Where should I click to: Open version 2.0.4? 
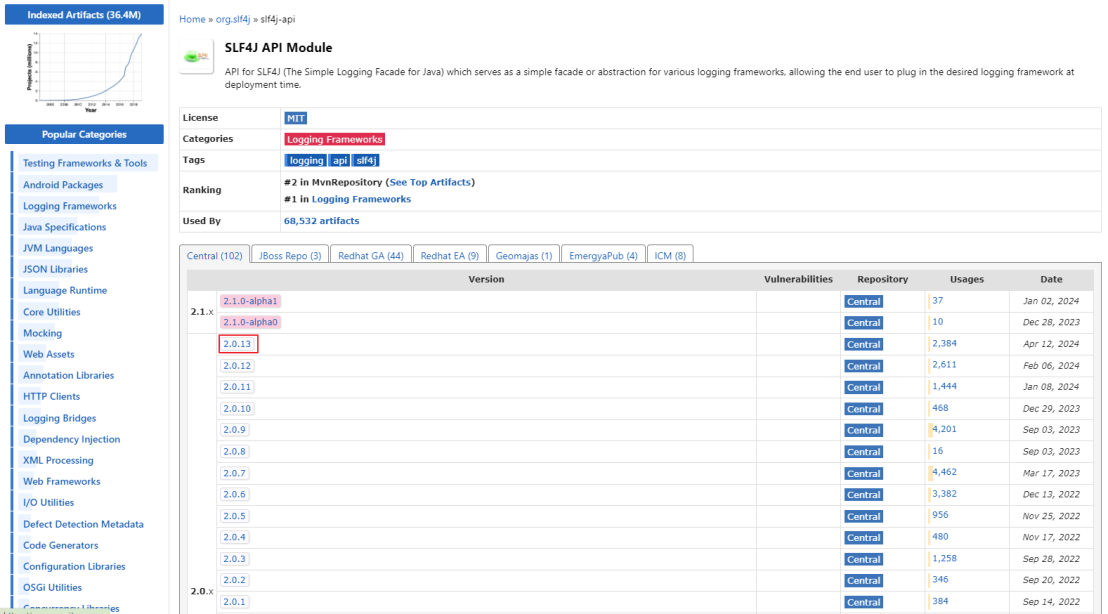tap(234, 537)
